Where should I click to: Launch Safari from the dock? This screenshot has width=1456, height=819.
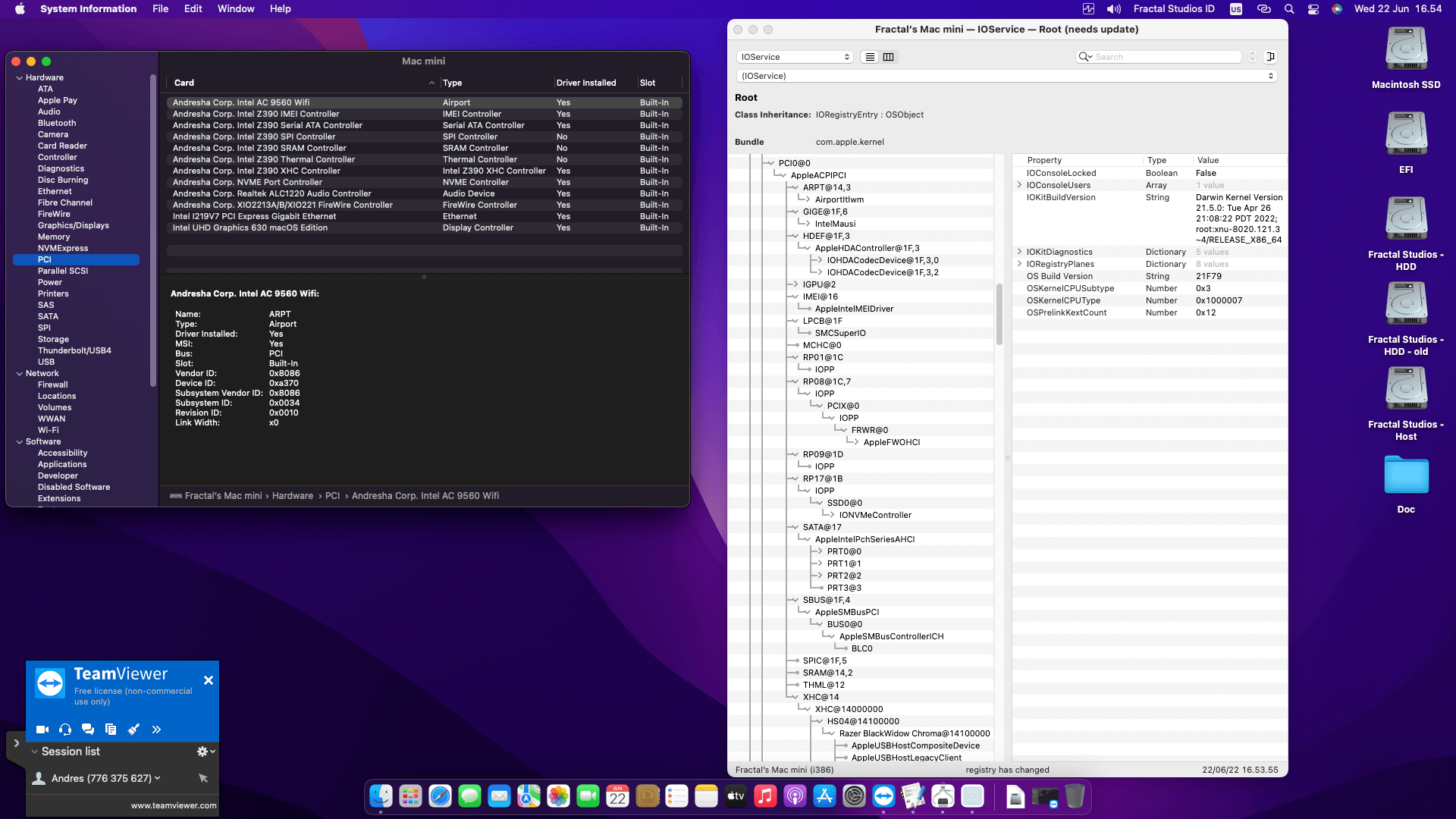(x=440, y=796)
